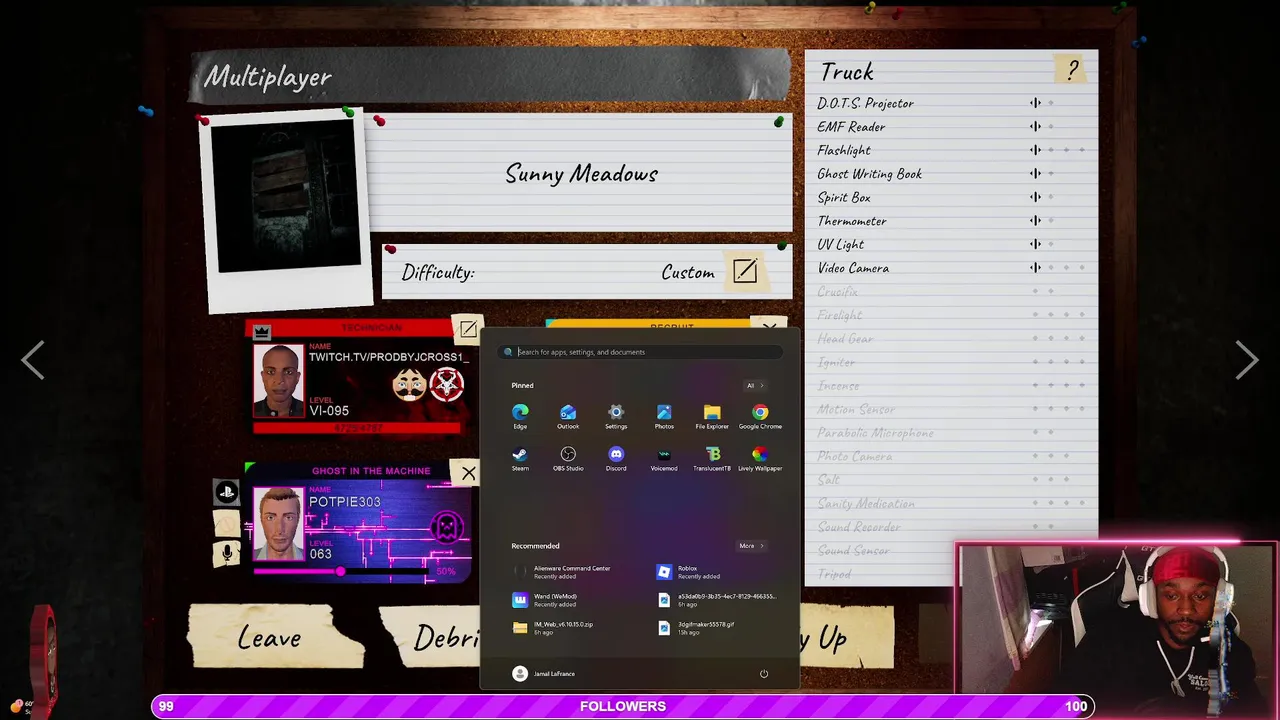The width and height of the screenshot is (1280, 720).
Task: Open TranslucentTB from pinned apps
Action: pyautogui.click(x=712, y=459)
